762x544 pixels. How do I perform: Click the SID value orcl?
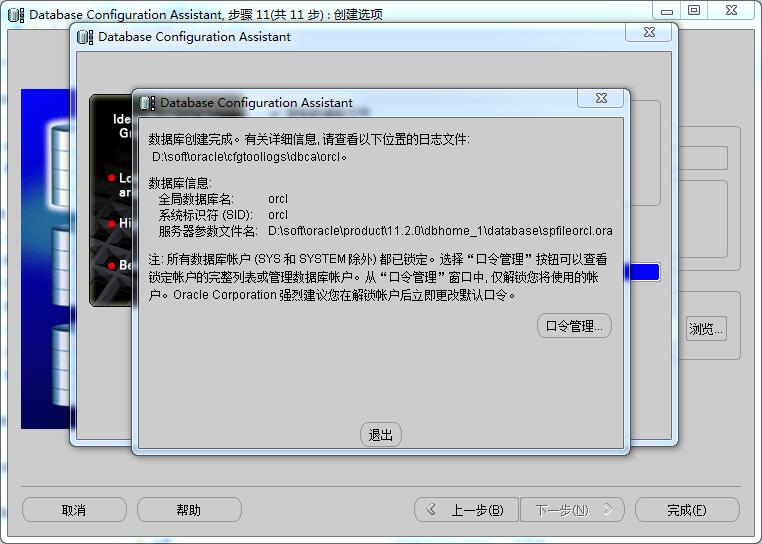pos(278,215)
